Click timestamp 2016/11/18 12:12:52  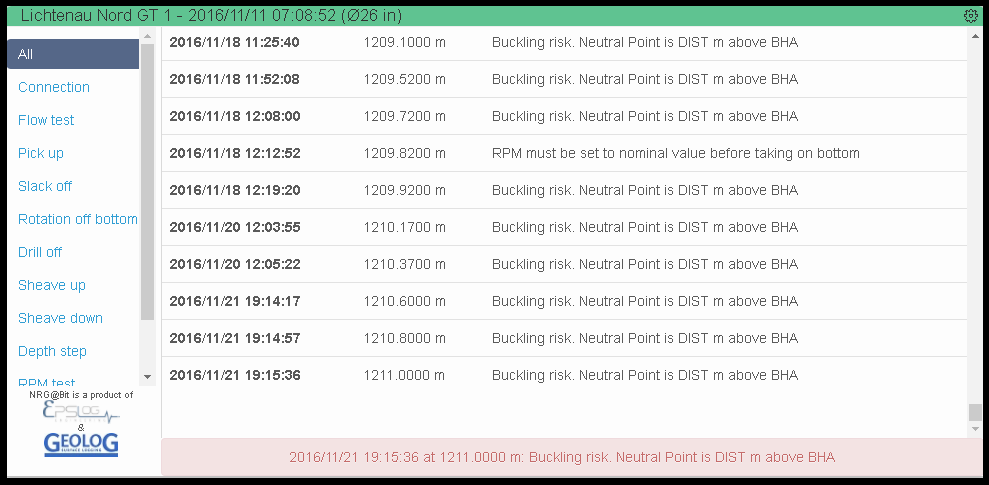[x=235, y=153]
